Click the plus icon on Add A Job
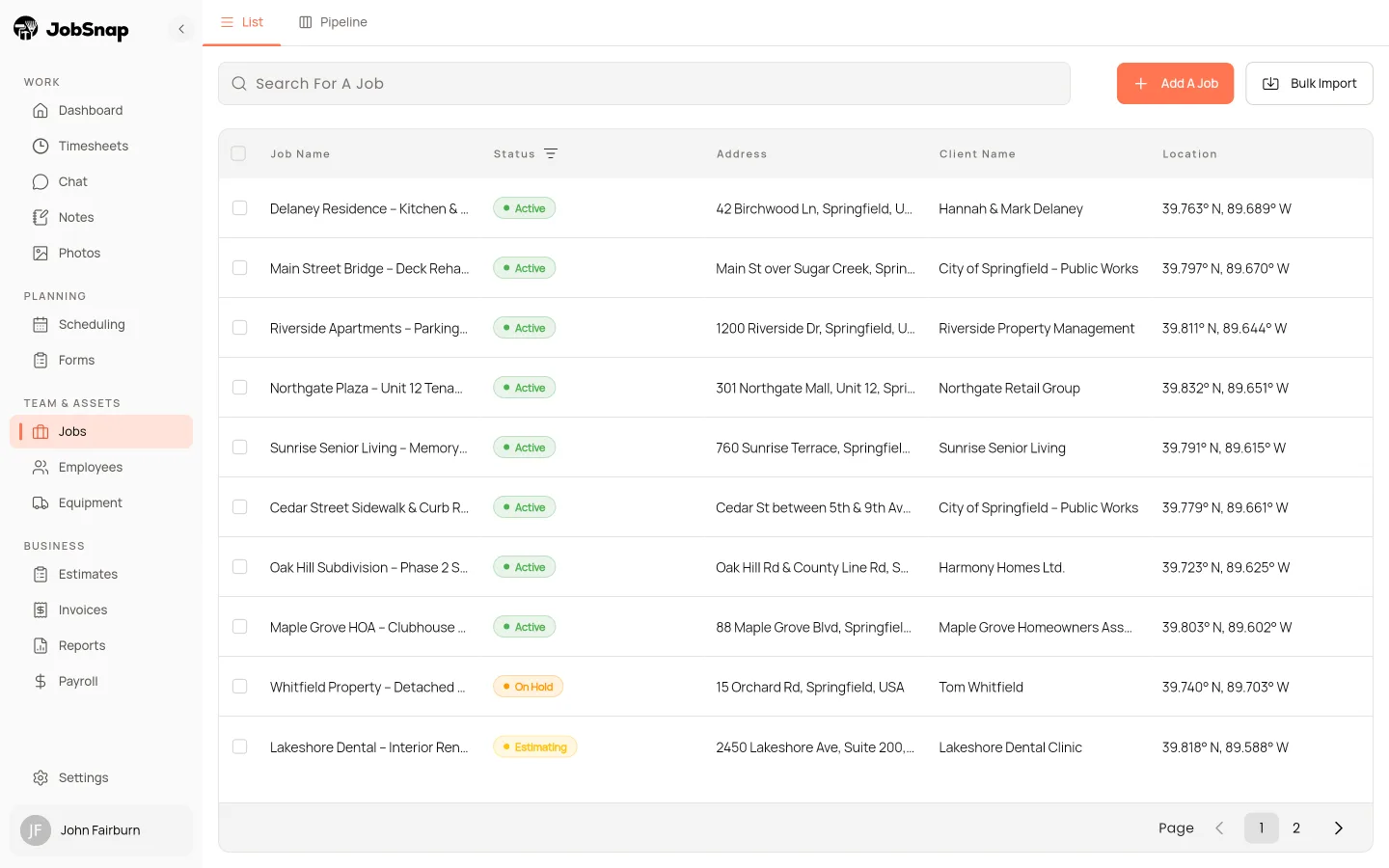Image resolution: width=1389 pixels, height=868 pixels. 1141,84
